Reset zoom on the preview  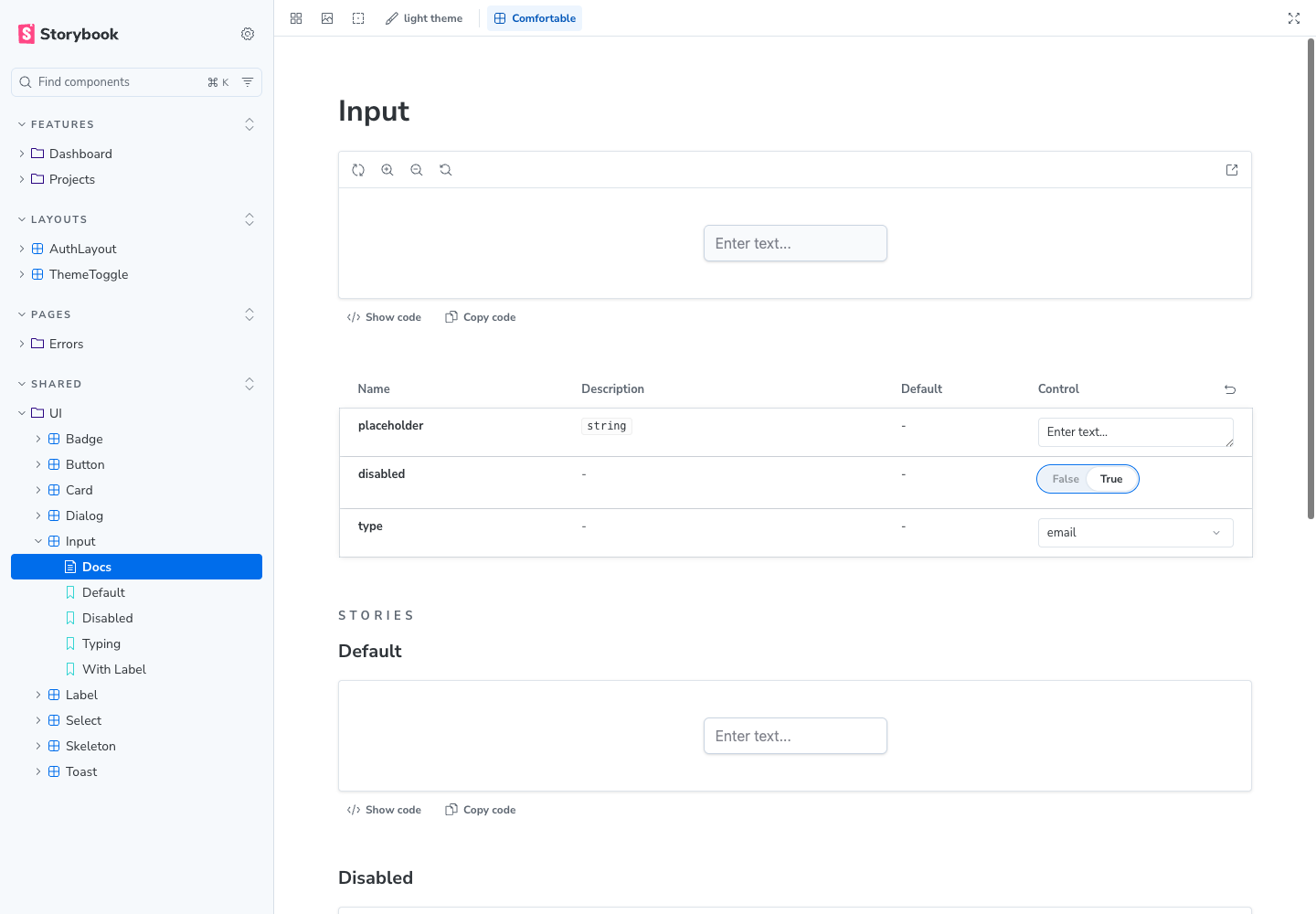[446, 170]
